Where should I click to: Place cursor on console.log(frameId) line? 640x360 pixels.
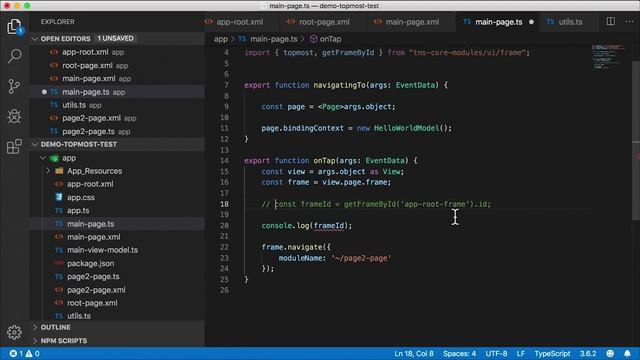coord(307,226)
